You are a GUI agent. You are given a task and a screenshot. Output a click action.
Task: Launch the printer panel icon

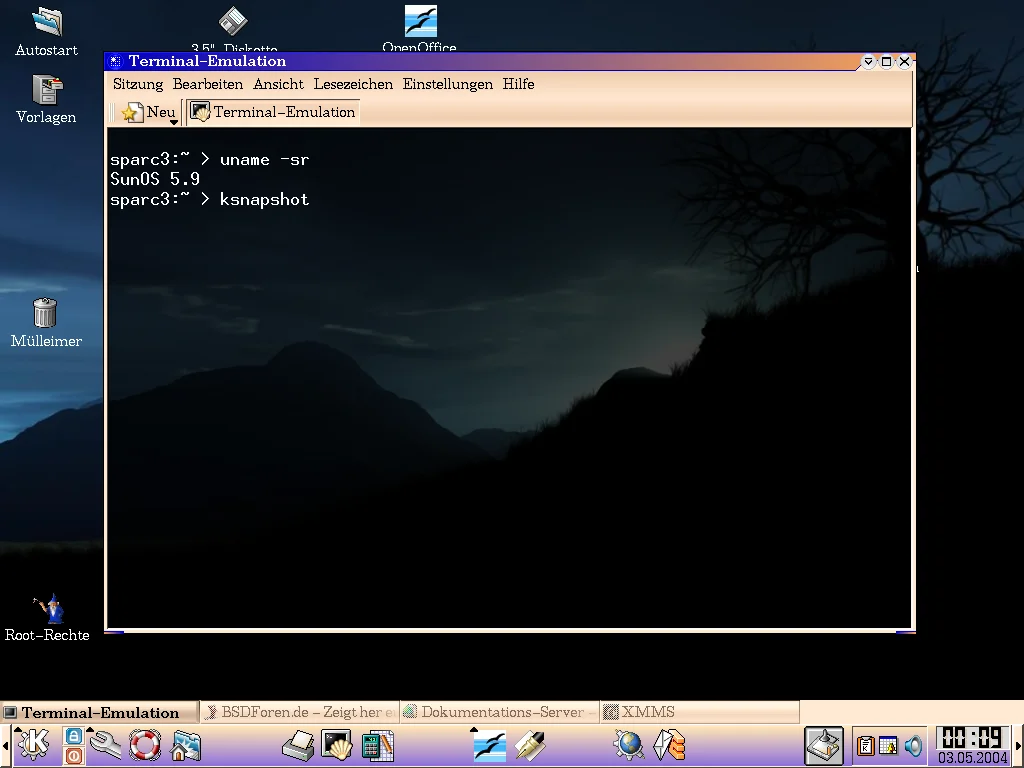coord(298,746)
